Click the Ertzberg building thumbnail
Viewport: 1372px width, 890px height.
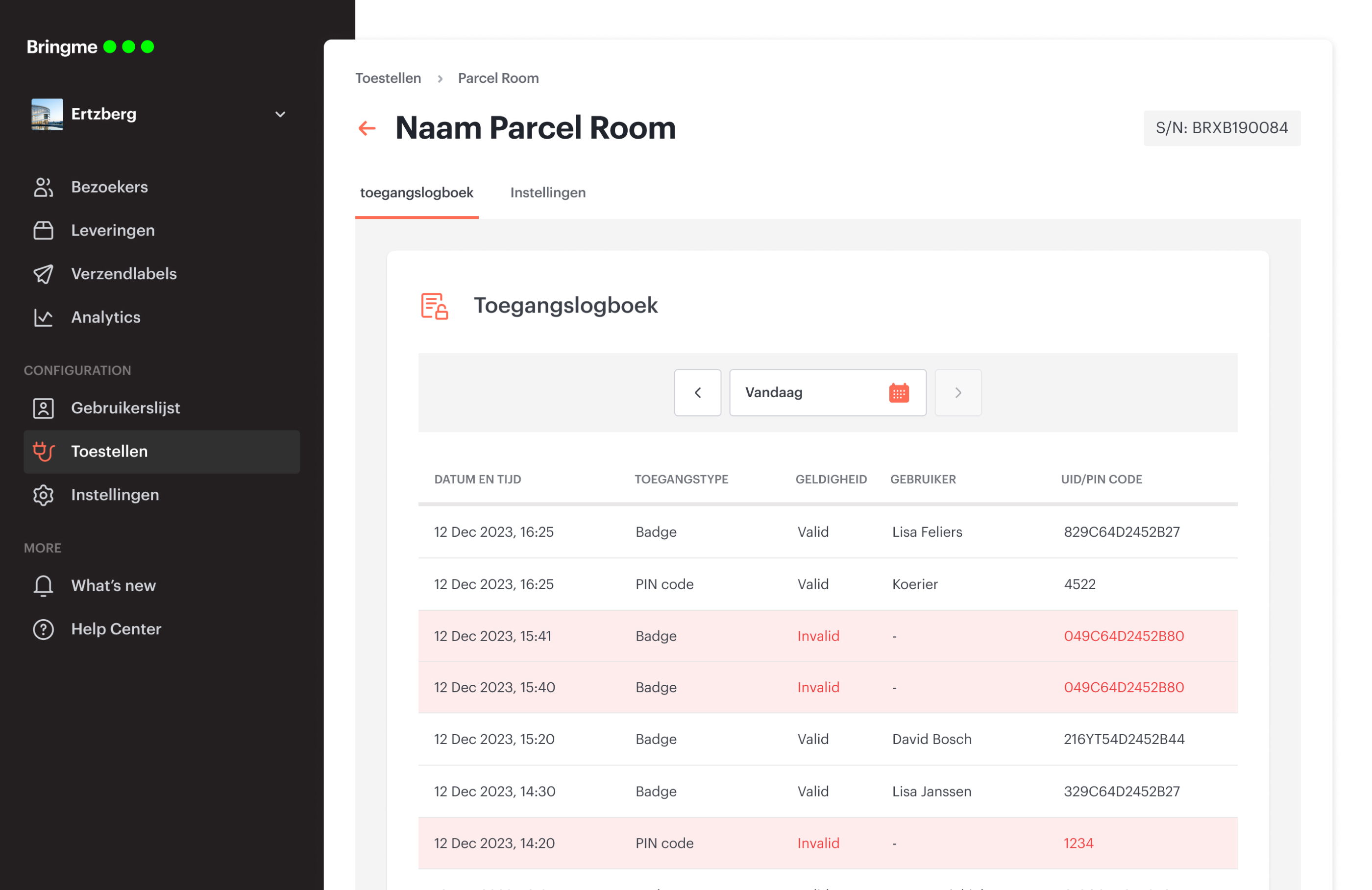coord(47,114)
